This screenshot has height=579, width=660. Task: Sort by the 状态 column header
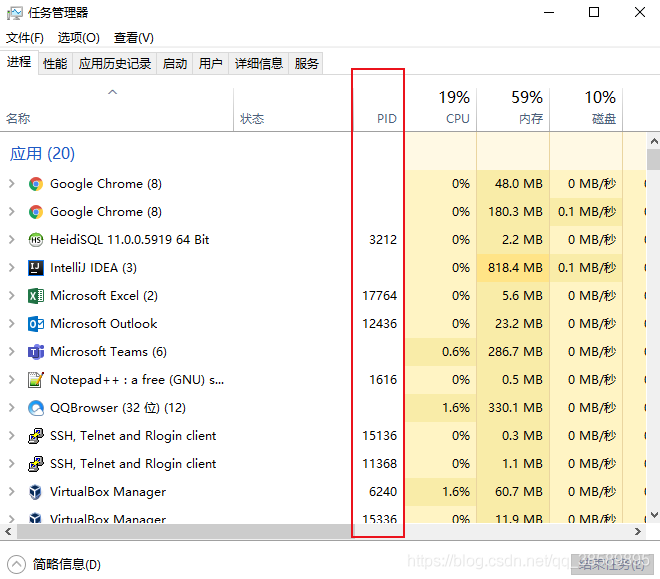(x=293, y=109)
